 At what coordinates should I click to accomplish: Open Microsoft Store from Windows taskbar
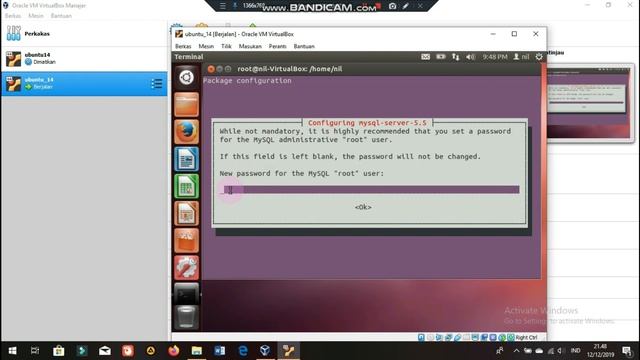[x=58, y=351]
